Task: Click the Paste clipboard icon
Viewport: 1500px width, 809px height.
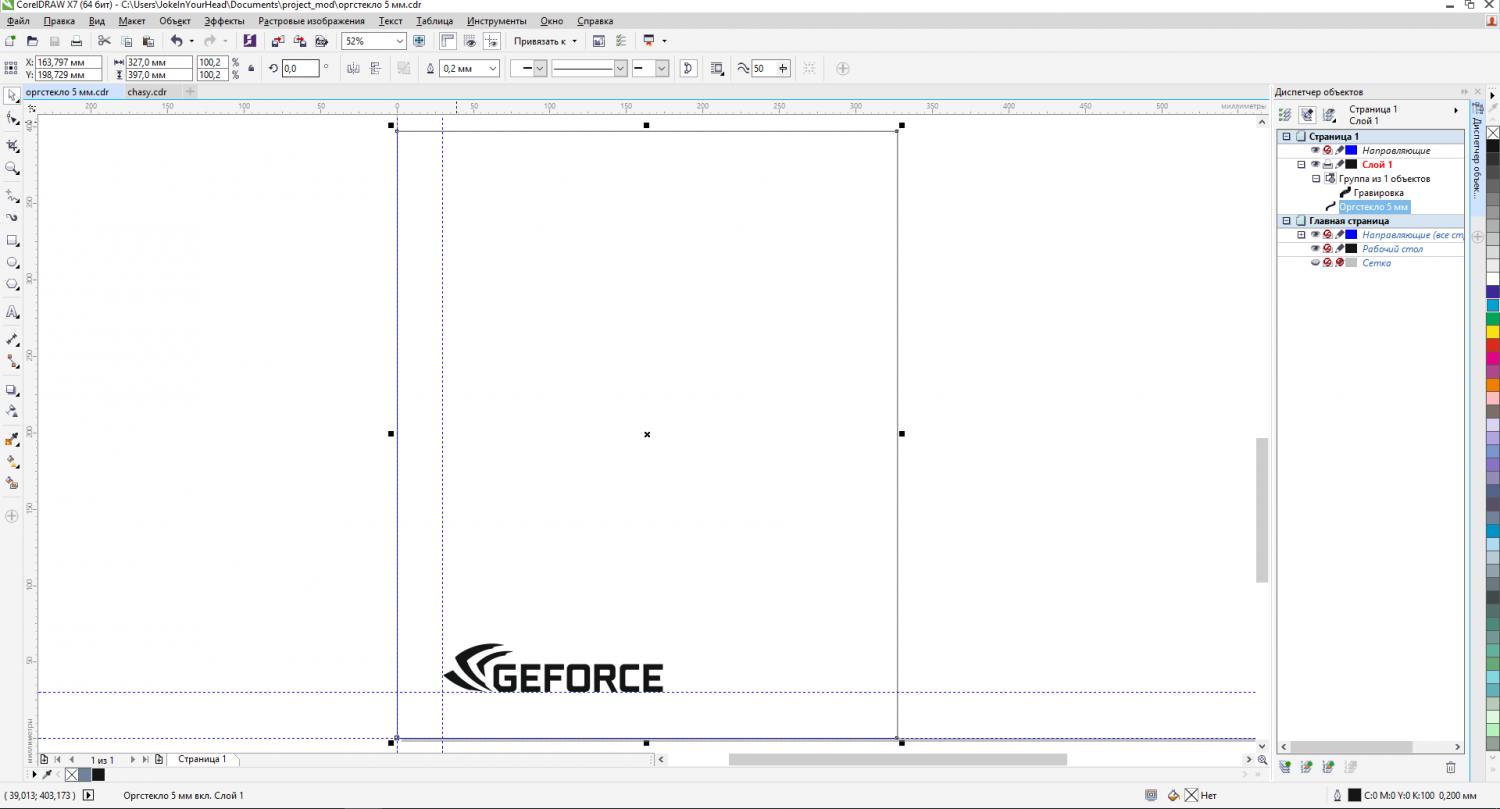Action: click(148, 41)
